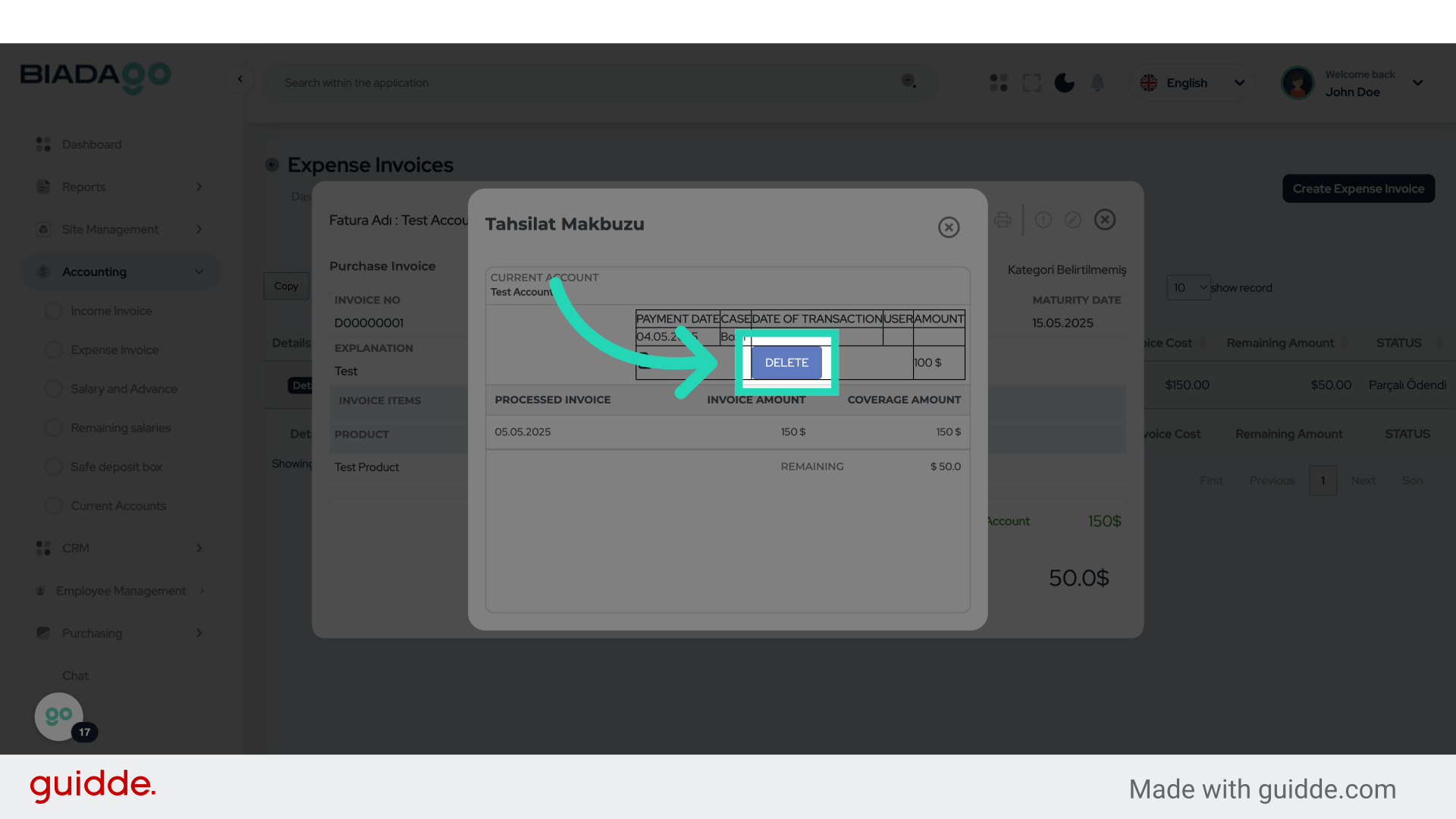
Task: Enter fullscreen mode icon
Action: [1031, 83]
